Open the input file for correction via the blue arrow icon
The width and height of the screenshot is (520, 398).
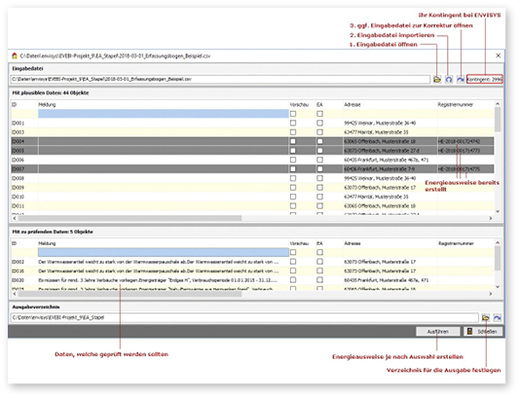pos(460,80)
